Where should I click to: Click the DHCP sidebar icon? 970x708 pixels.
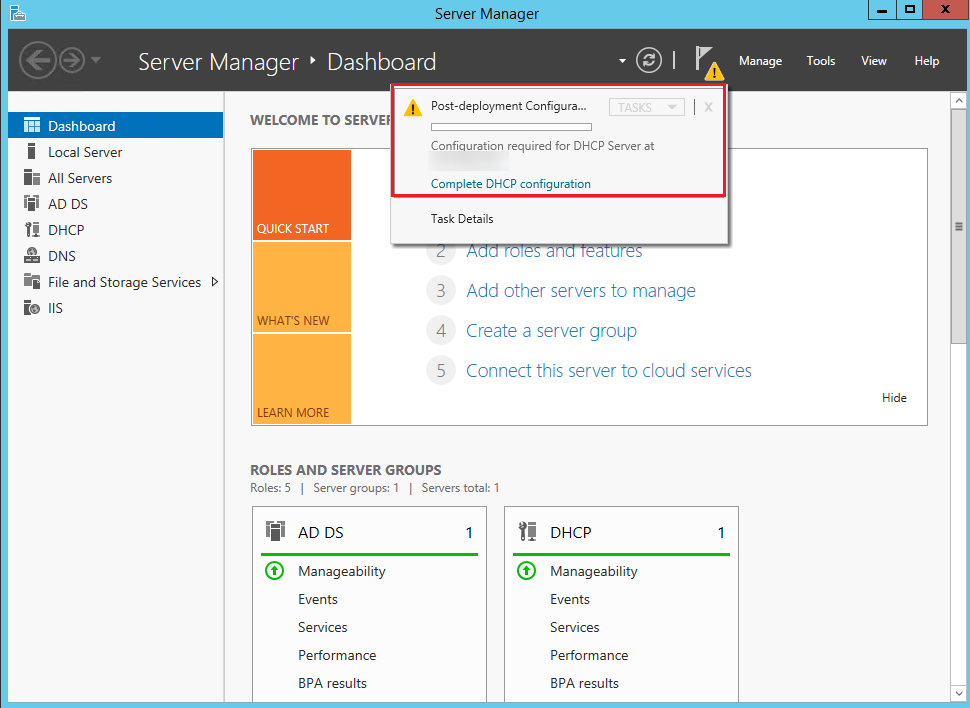coord(32,230)
